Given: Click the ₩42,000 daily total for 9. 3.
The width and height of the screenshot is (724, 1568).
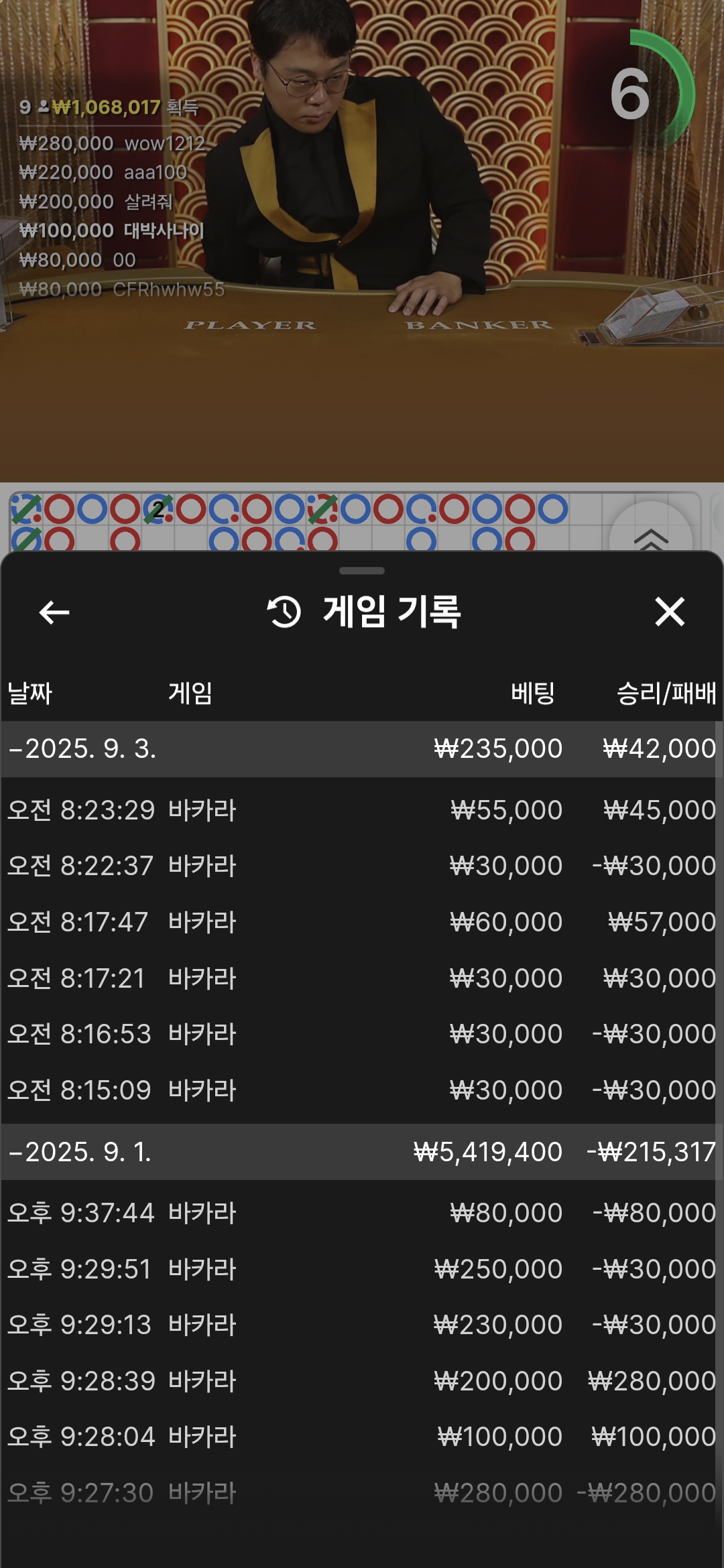Looking at the screenshot, I should point(660,748).
